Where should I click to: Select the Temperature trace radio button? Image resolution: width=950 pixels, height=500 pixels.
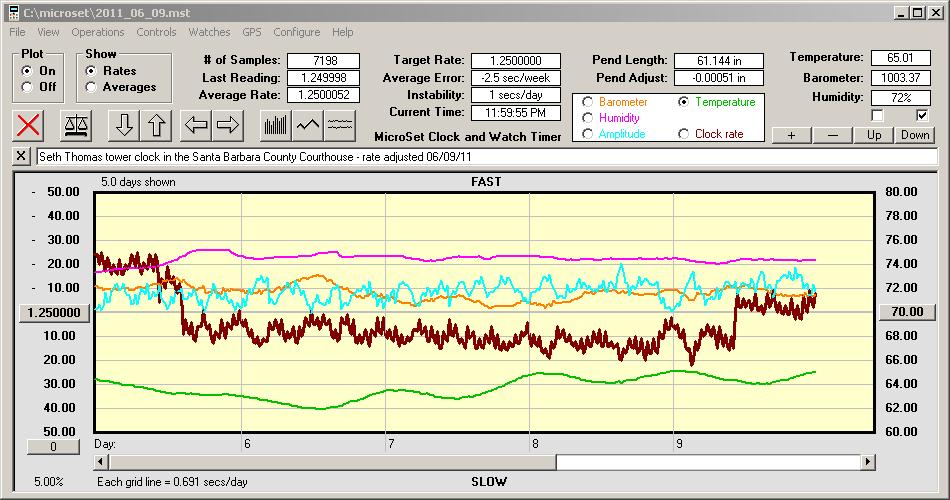point(683,102)
